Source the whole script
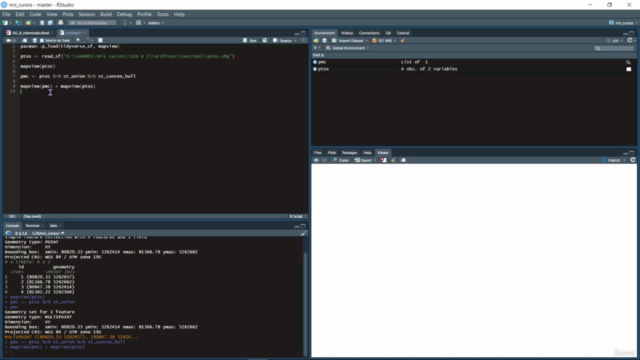This screenshot has height=360, width=640. (x=282, y=40)
